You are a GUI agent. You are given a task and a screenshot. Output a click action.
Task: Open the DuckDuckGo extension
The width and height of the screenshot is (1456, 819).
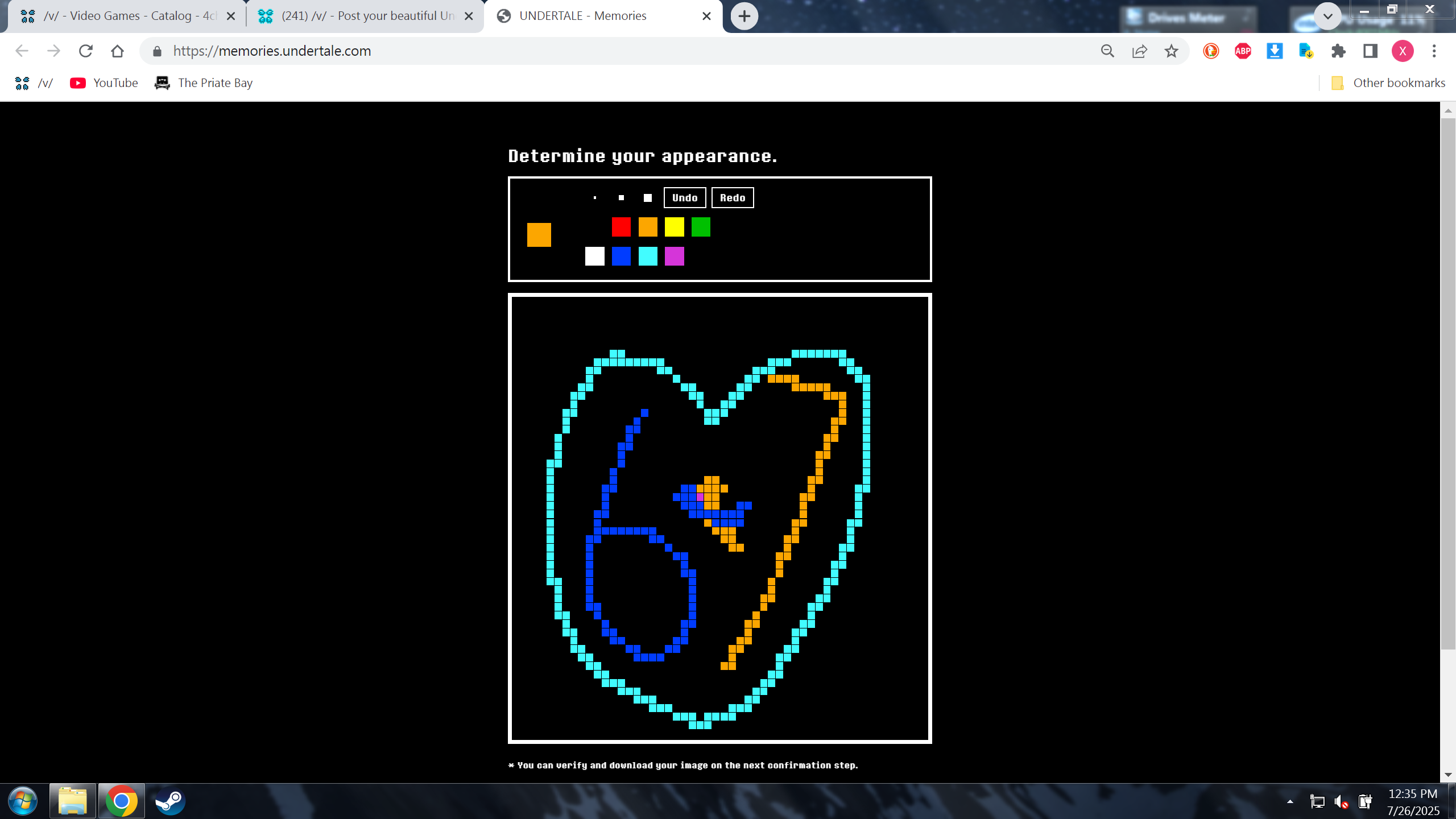pos(1211,51)
